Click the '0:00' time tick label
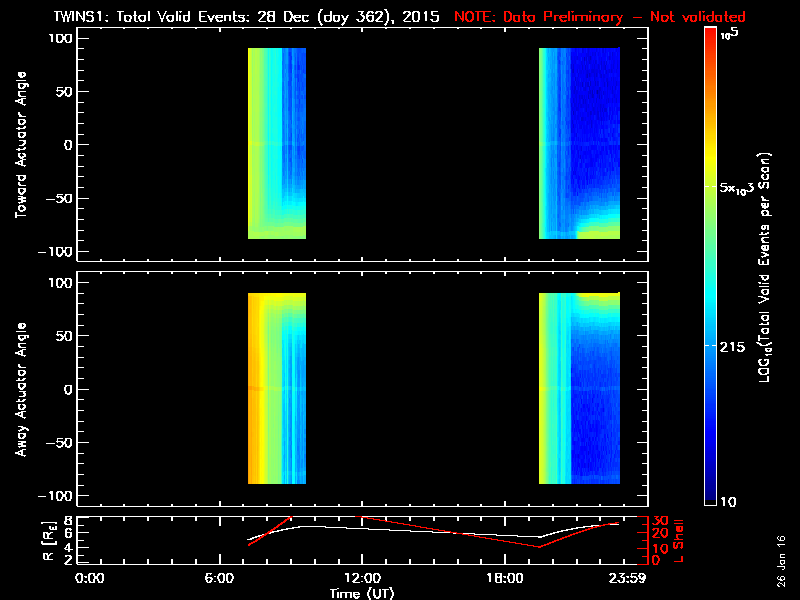The image size is (800, 600). pyautogui.click(x=89, y=579)
